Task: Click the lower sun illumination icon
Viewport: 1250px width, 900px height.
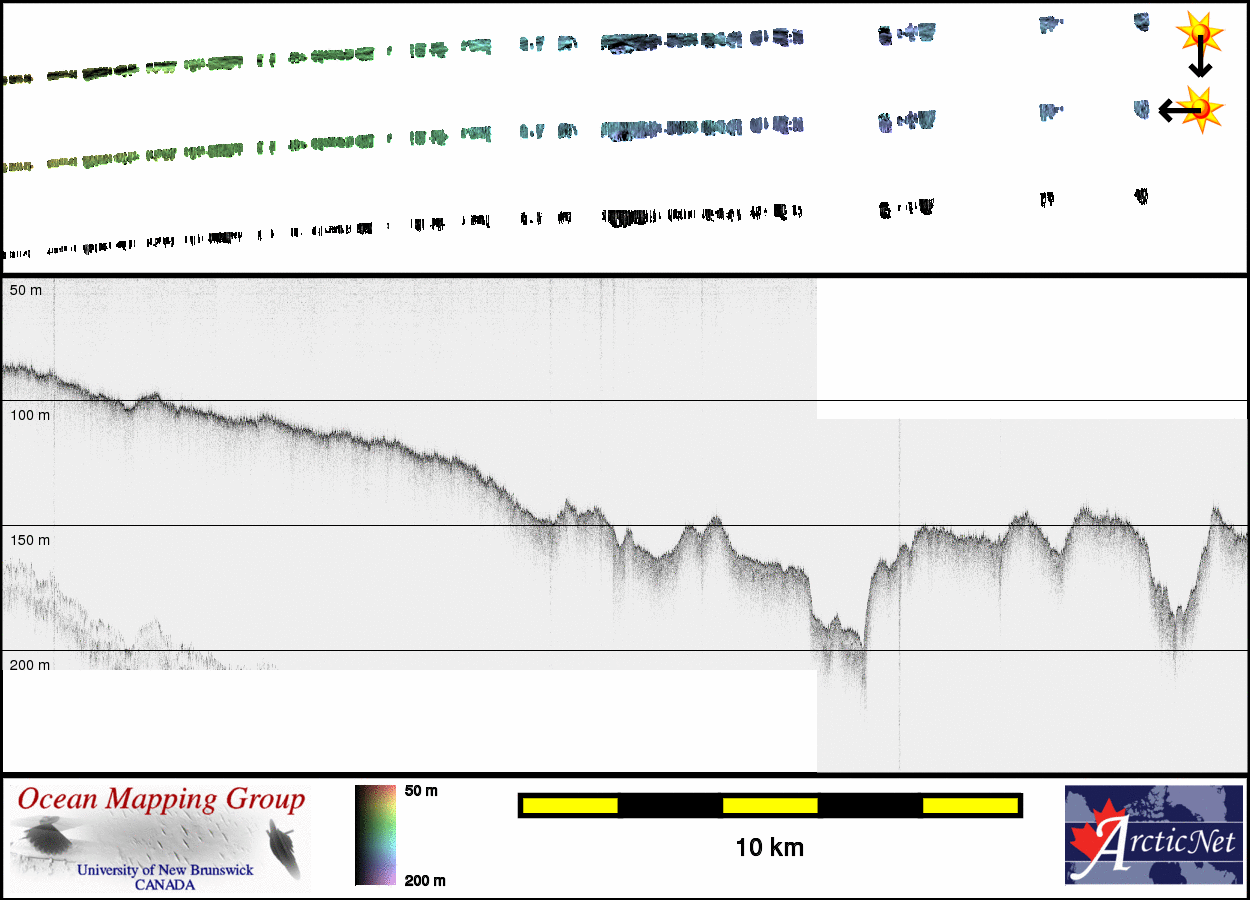Action: [x=1203, y=107]
